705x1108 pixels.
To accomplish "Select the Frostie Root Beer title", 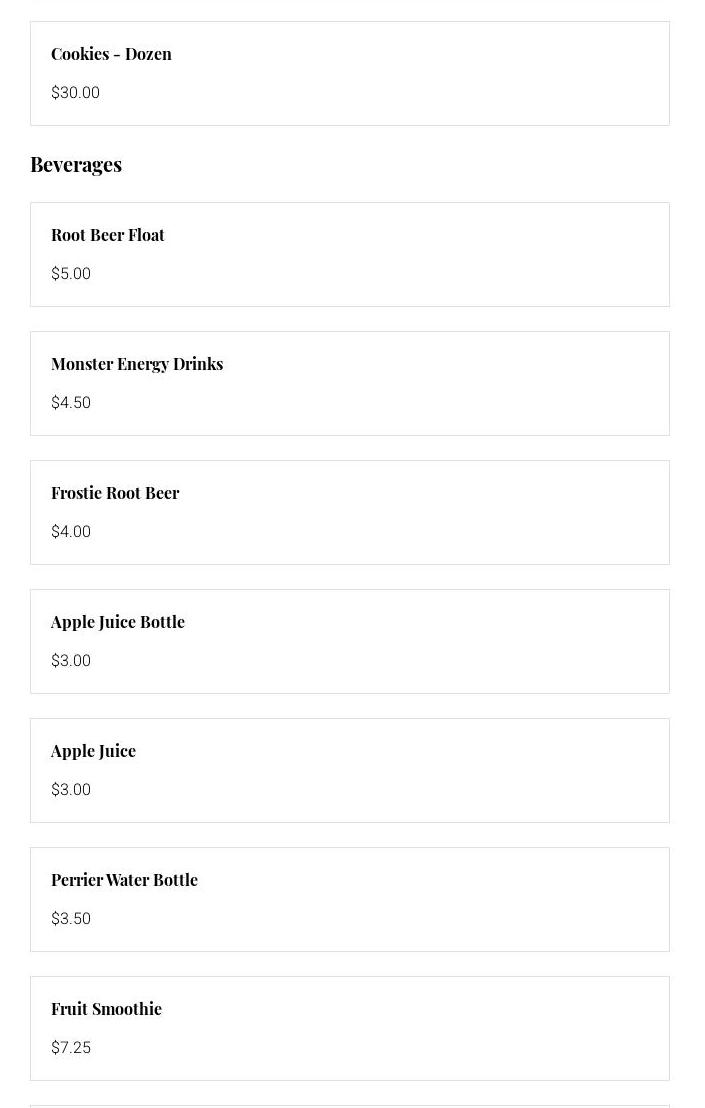I will pyautogui.click(x=115, y=493).
